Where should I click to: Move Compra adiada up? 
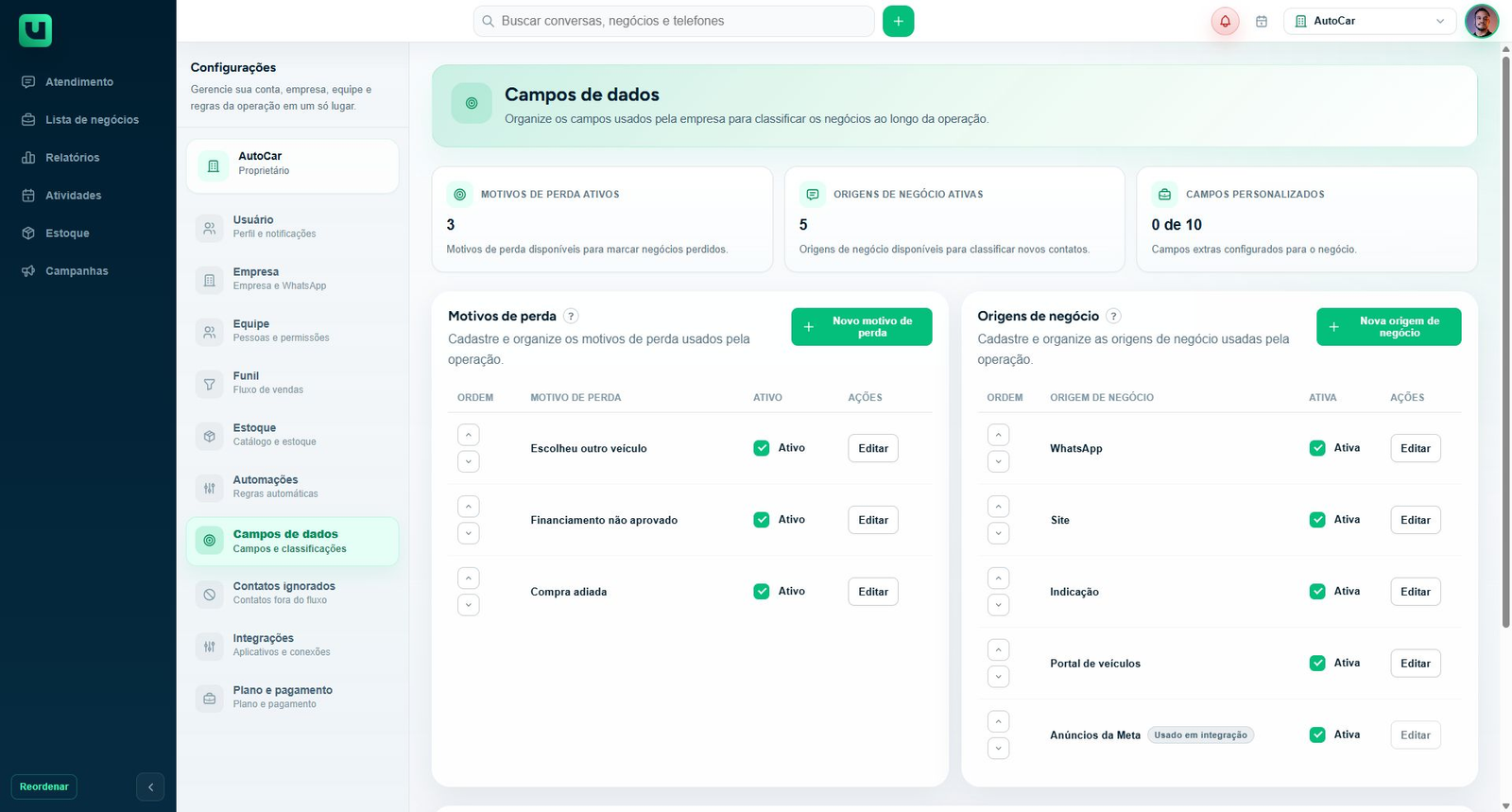tap(469, 579)
